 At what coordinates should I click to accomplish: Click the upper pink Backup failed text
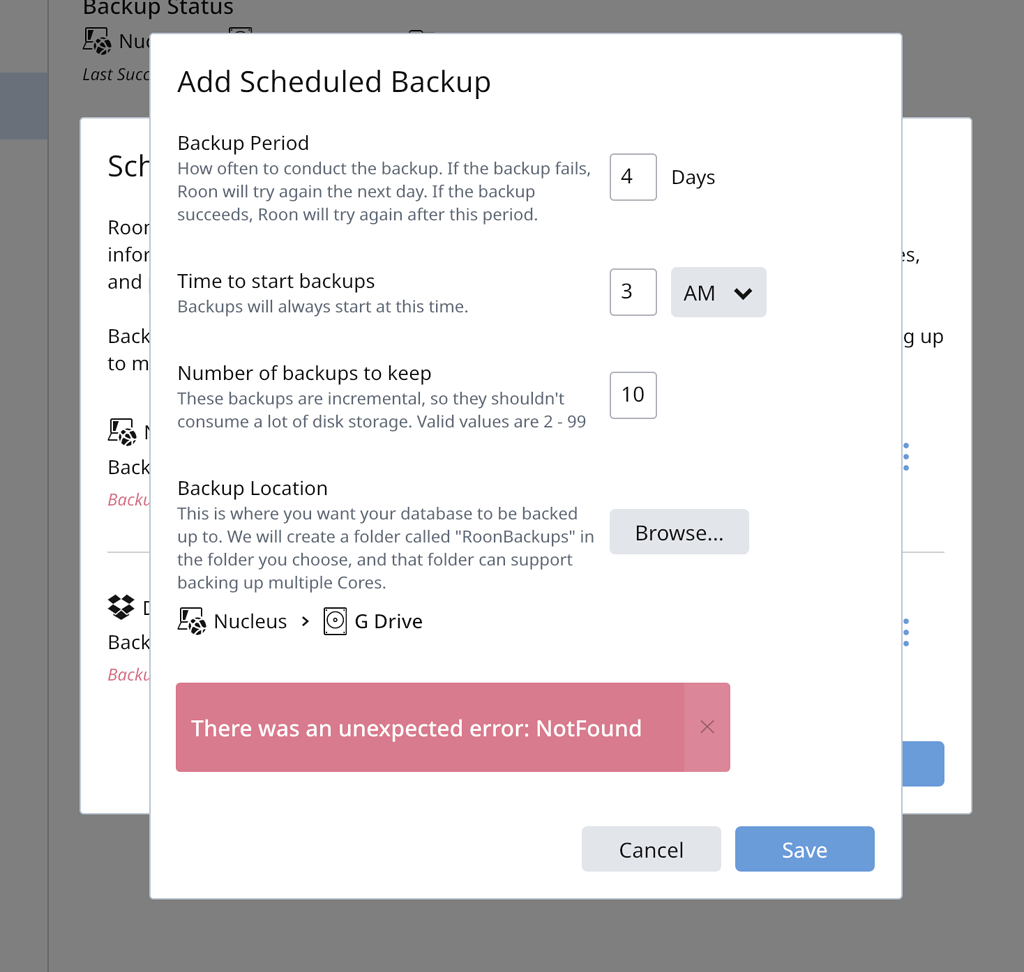(128, 499)
